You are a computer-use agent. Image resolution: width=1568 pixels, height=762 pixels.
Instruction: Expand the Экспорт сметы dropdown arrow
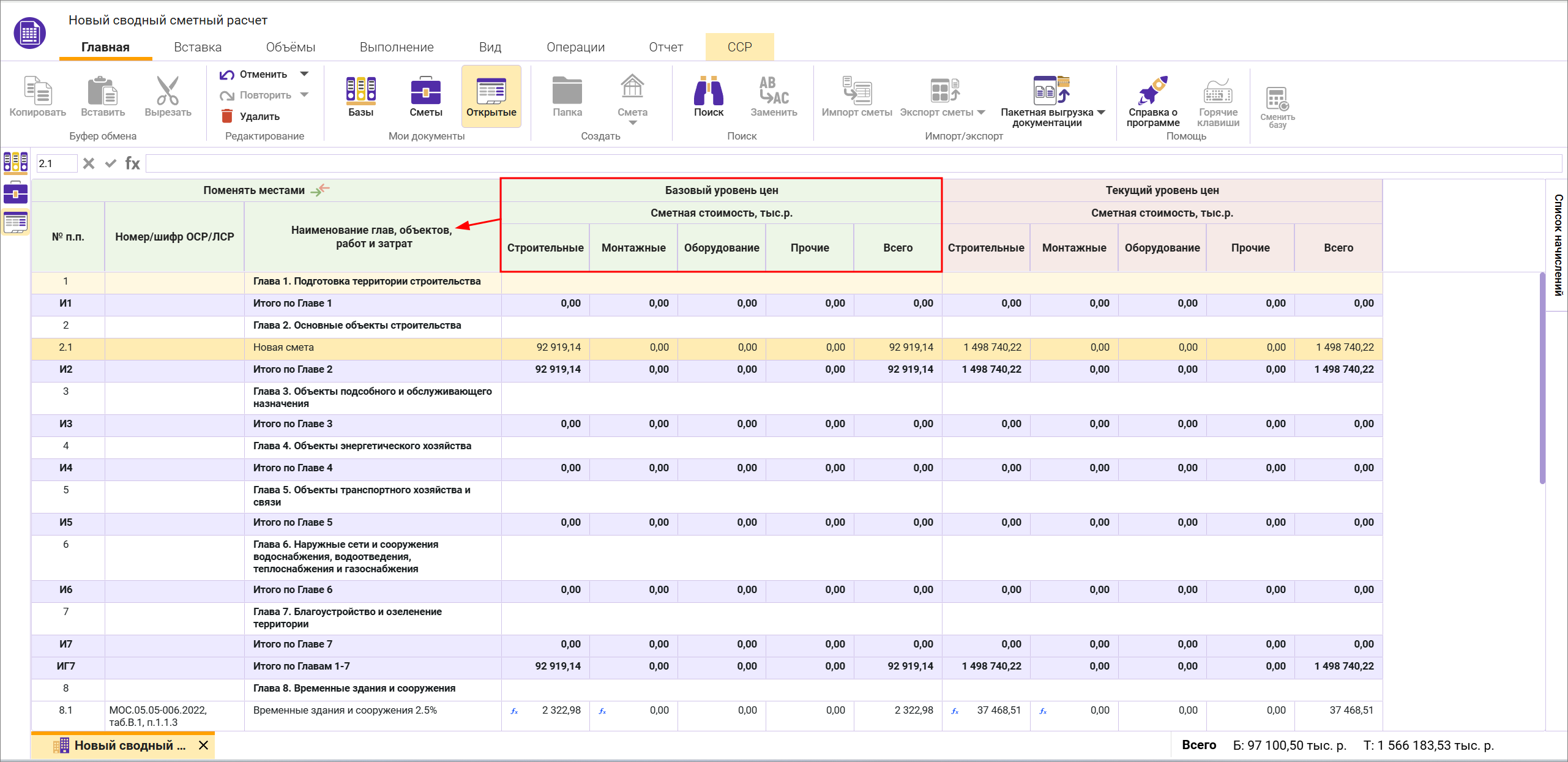[x=981, y=113]
